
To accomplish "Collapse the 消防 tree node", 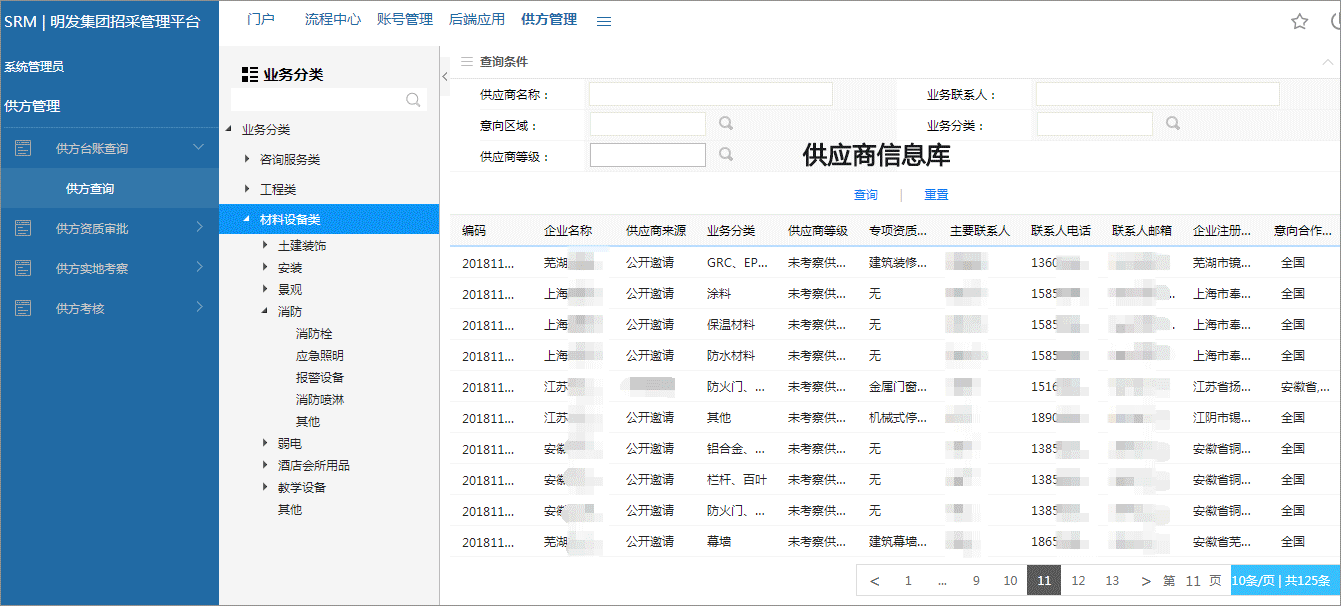I will (265, 312).
